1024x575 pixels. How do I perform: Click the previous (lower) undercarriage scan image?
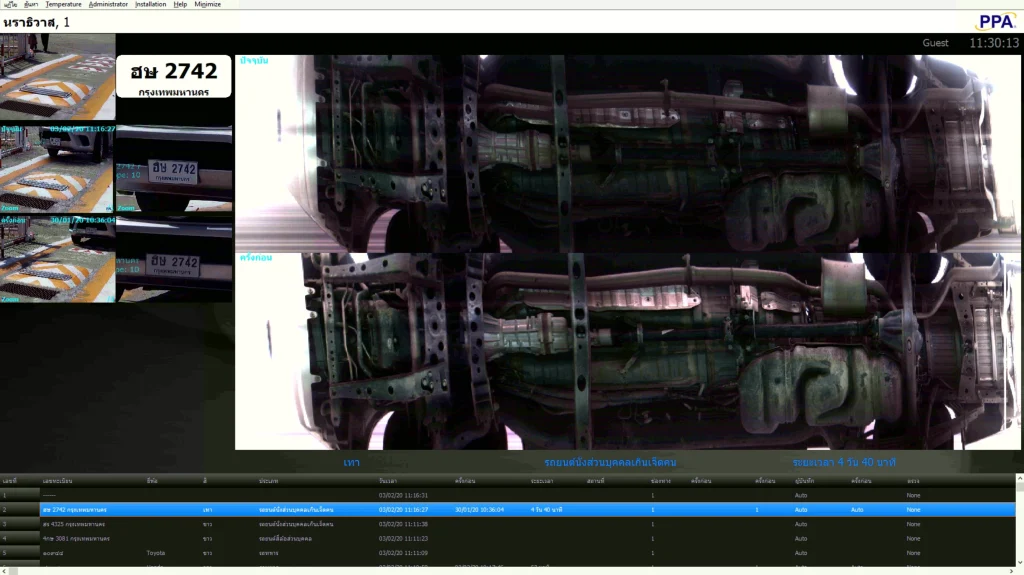(x=627, y=351)
